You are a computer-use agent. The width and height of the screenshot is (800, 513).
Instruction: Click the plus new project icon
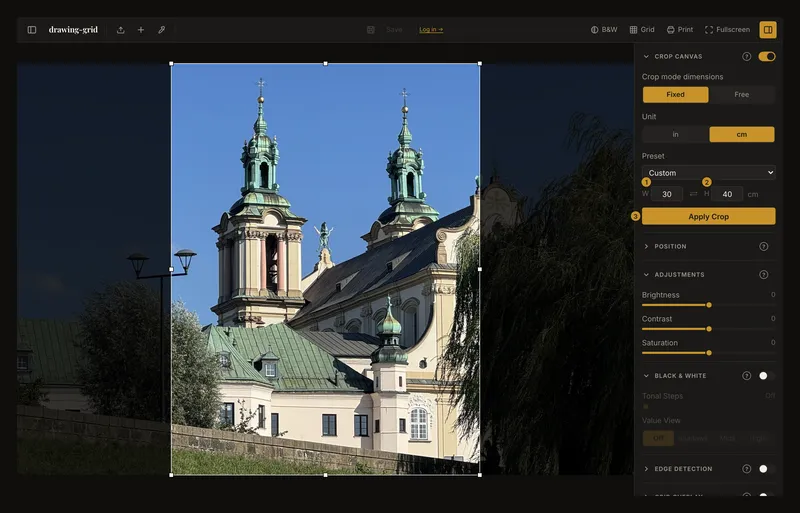141,30
